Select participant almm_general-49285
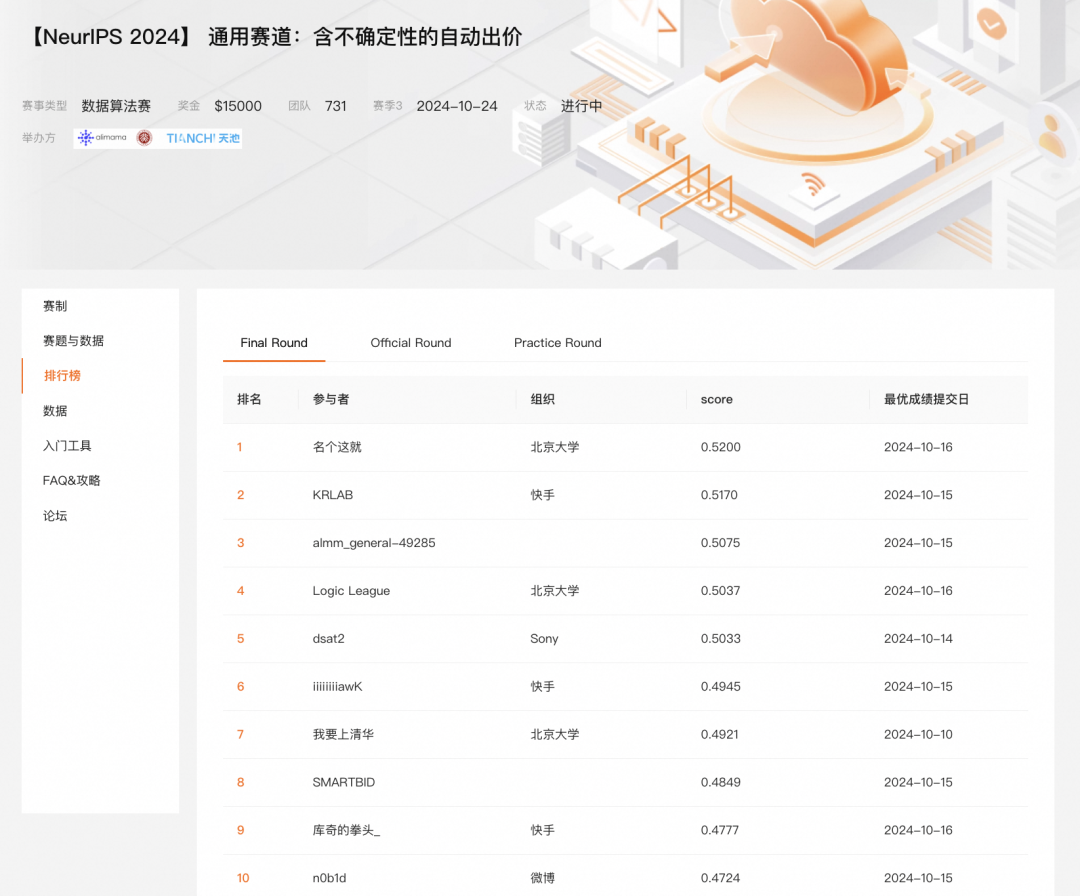 [374, 543]
